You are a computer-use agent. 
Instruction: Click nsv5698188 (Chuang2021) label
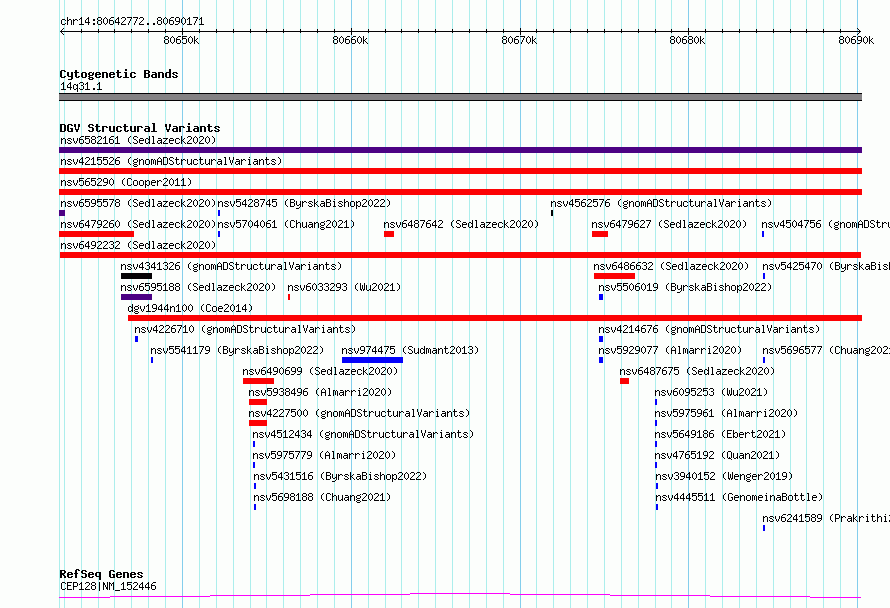click(322, 497)
